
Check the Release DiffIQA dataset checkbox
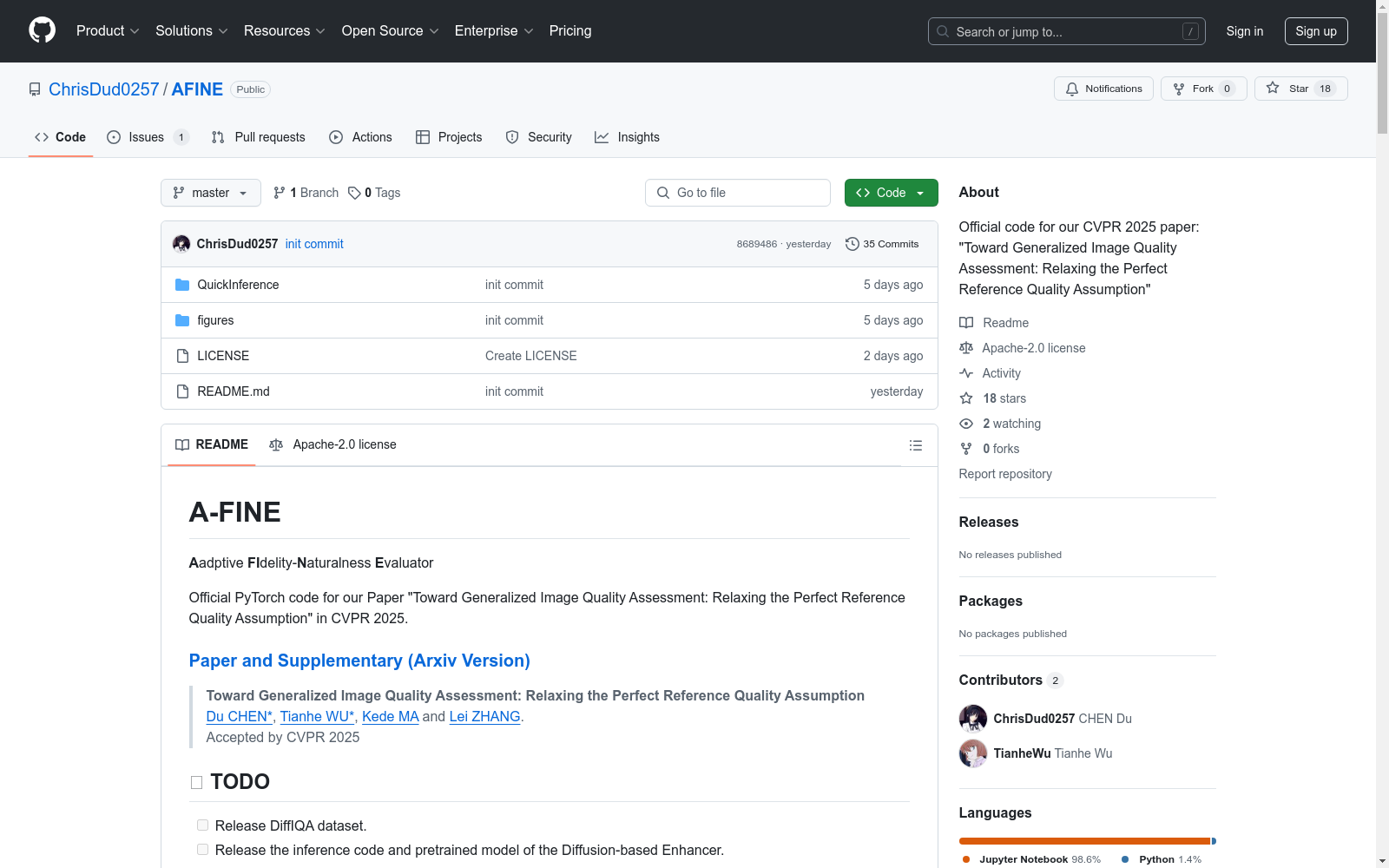point(202,825)
